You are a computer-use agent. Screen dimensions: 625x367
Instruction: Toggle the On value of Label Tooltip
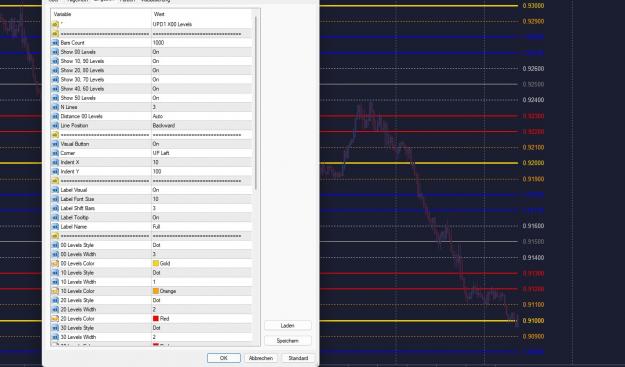(156, 217)
